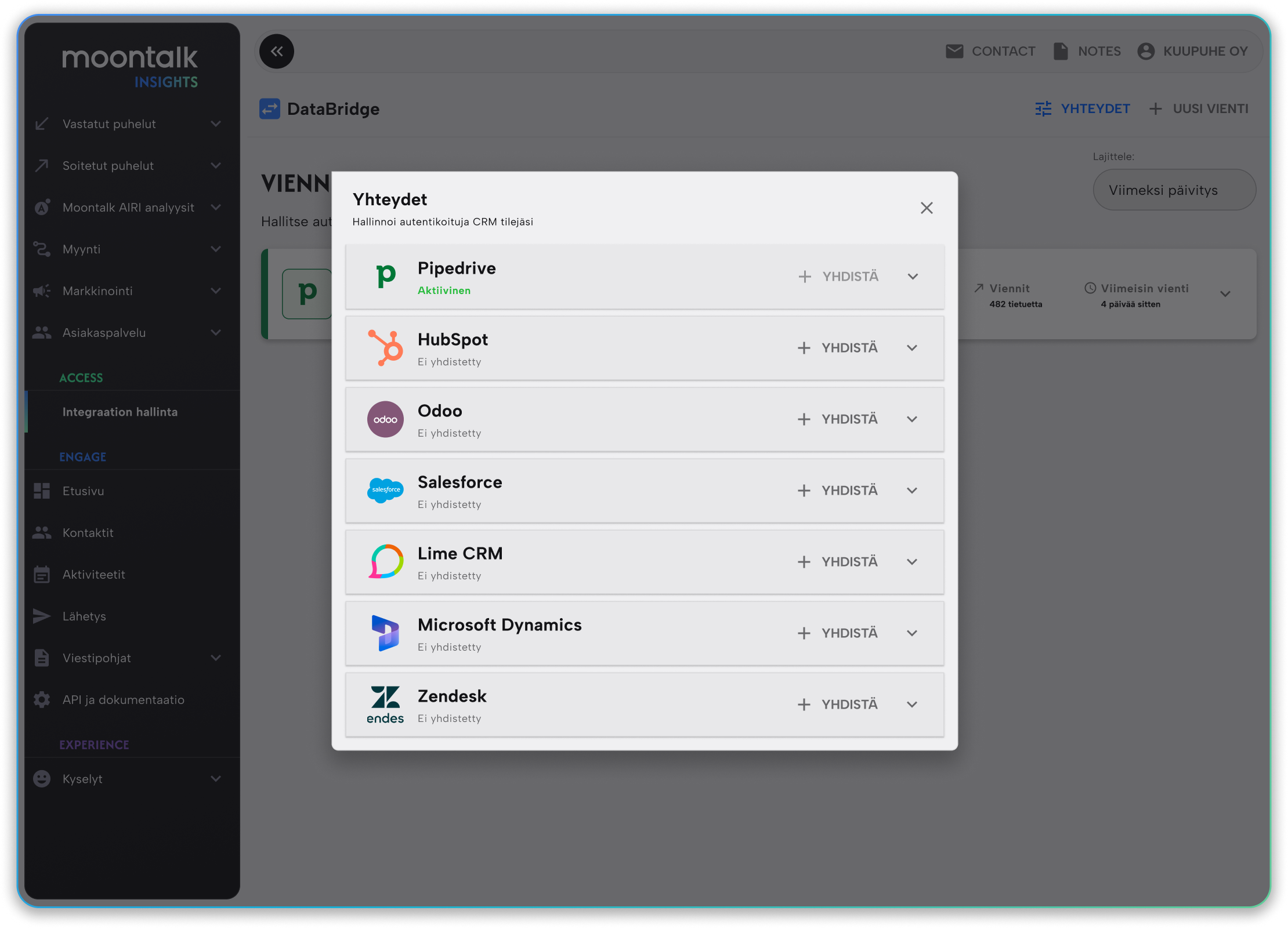Click the Pipedrive logo in the dialog
The image size is (1288, 929).
pos(386,276)
